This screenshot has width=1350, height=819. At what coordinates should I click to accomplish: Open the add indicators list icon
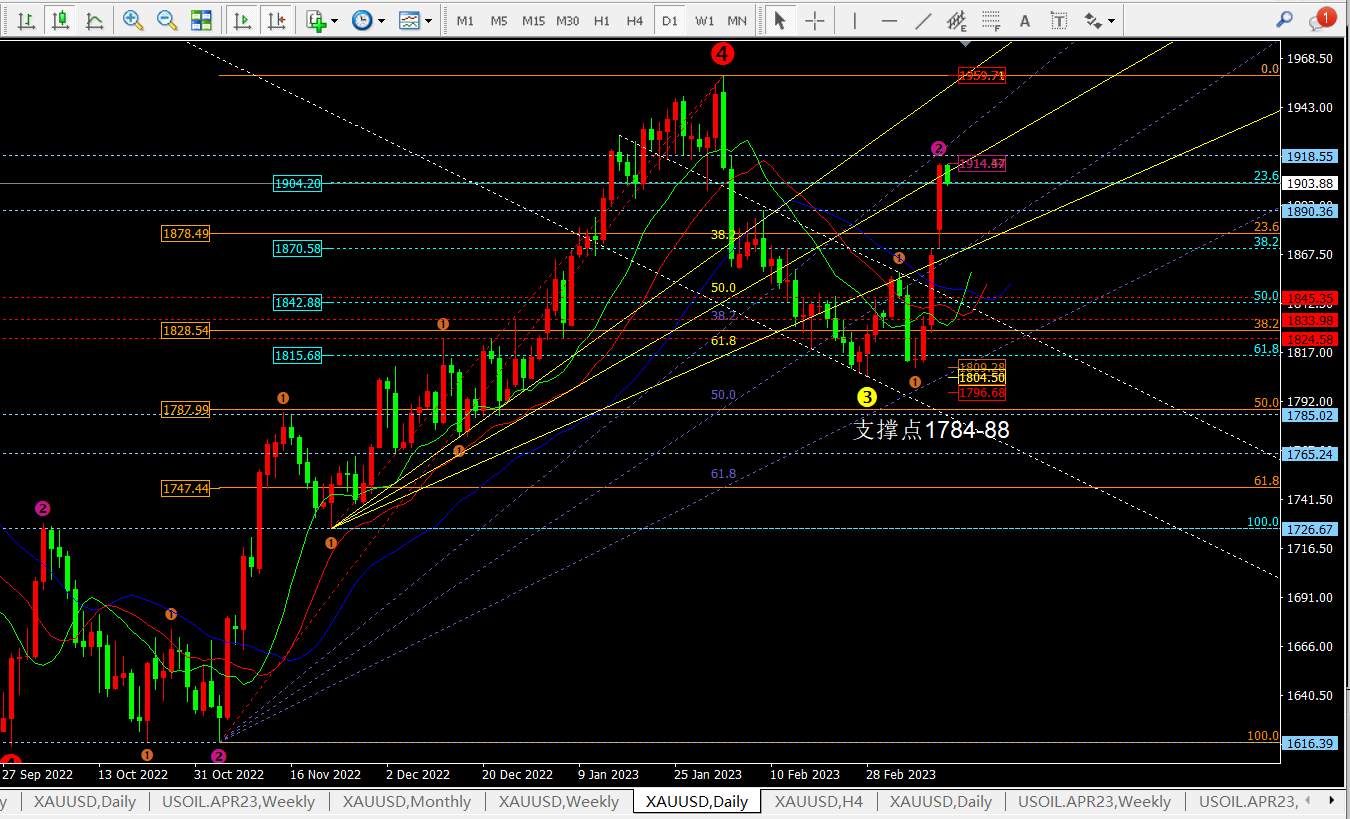[316, 20]
